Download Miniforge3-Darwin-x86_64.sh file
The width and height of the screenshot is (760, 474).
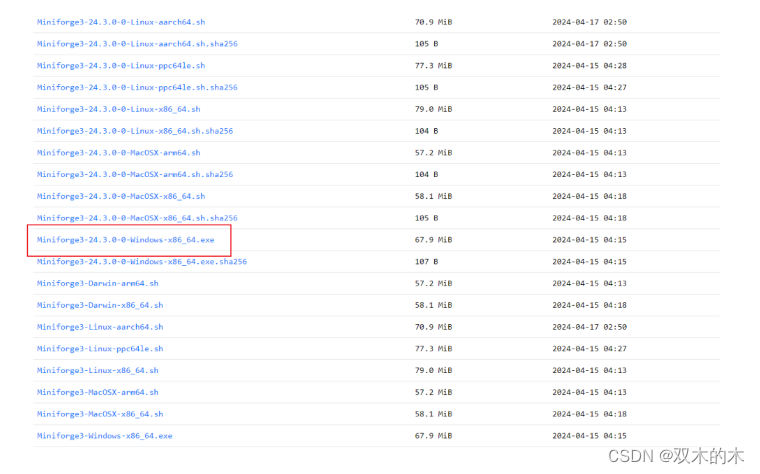coord(100,305)
